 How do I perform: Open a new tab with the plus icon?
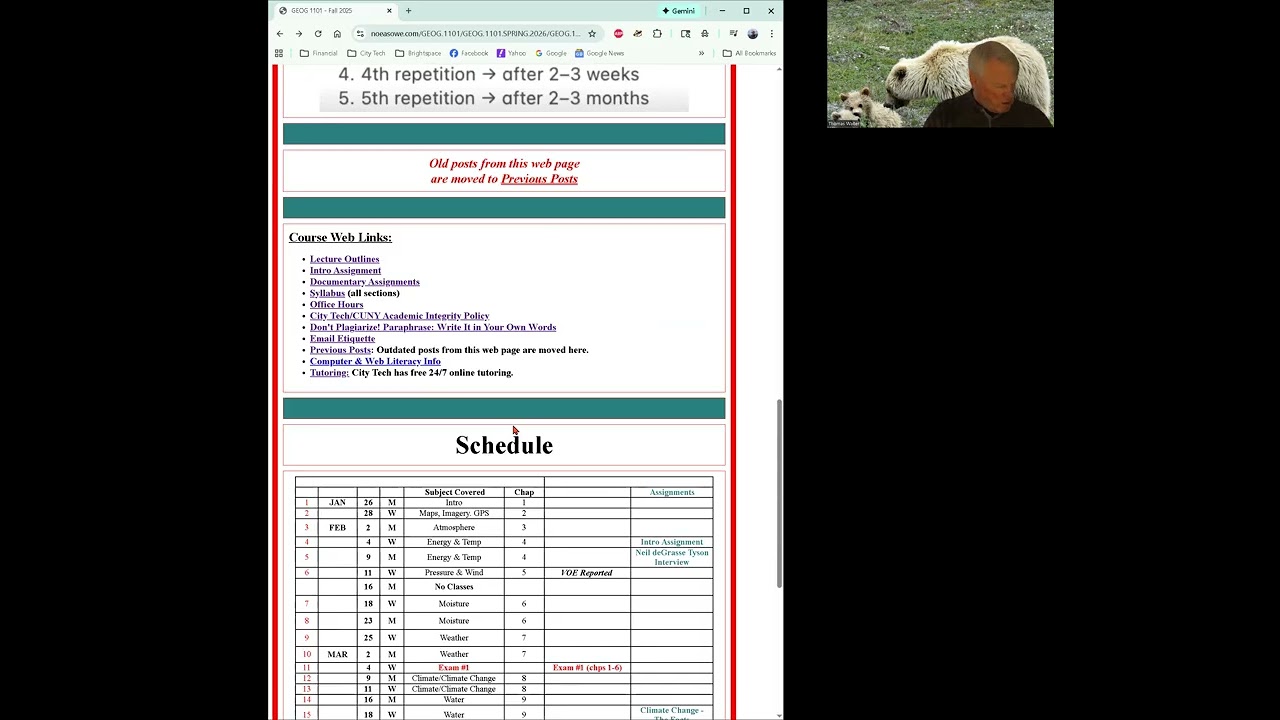point(408,11)
